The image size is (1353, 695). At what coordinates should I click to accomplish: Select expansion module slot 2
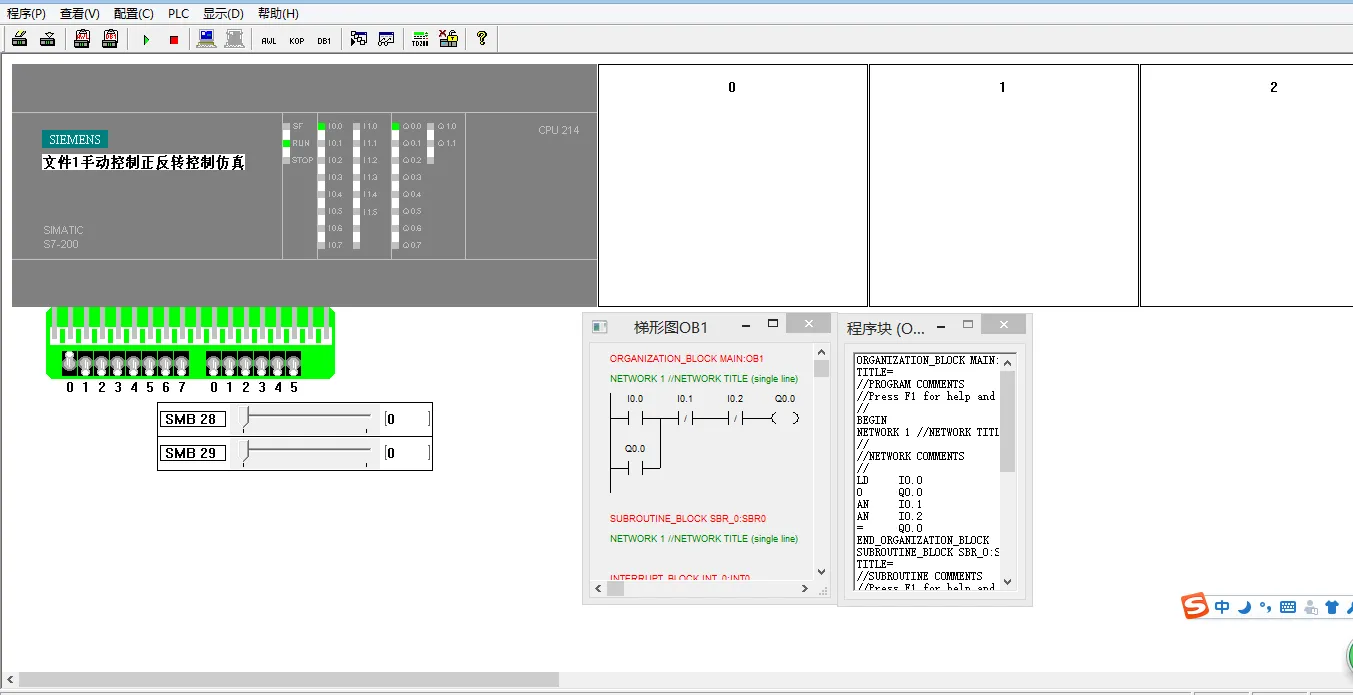point(1246,185)
